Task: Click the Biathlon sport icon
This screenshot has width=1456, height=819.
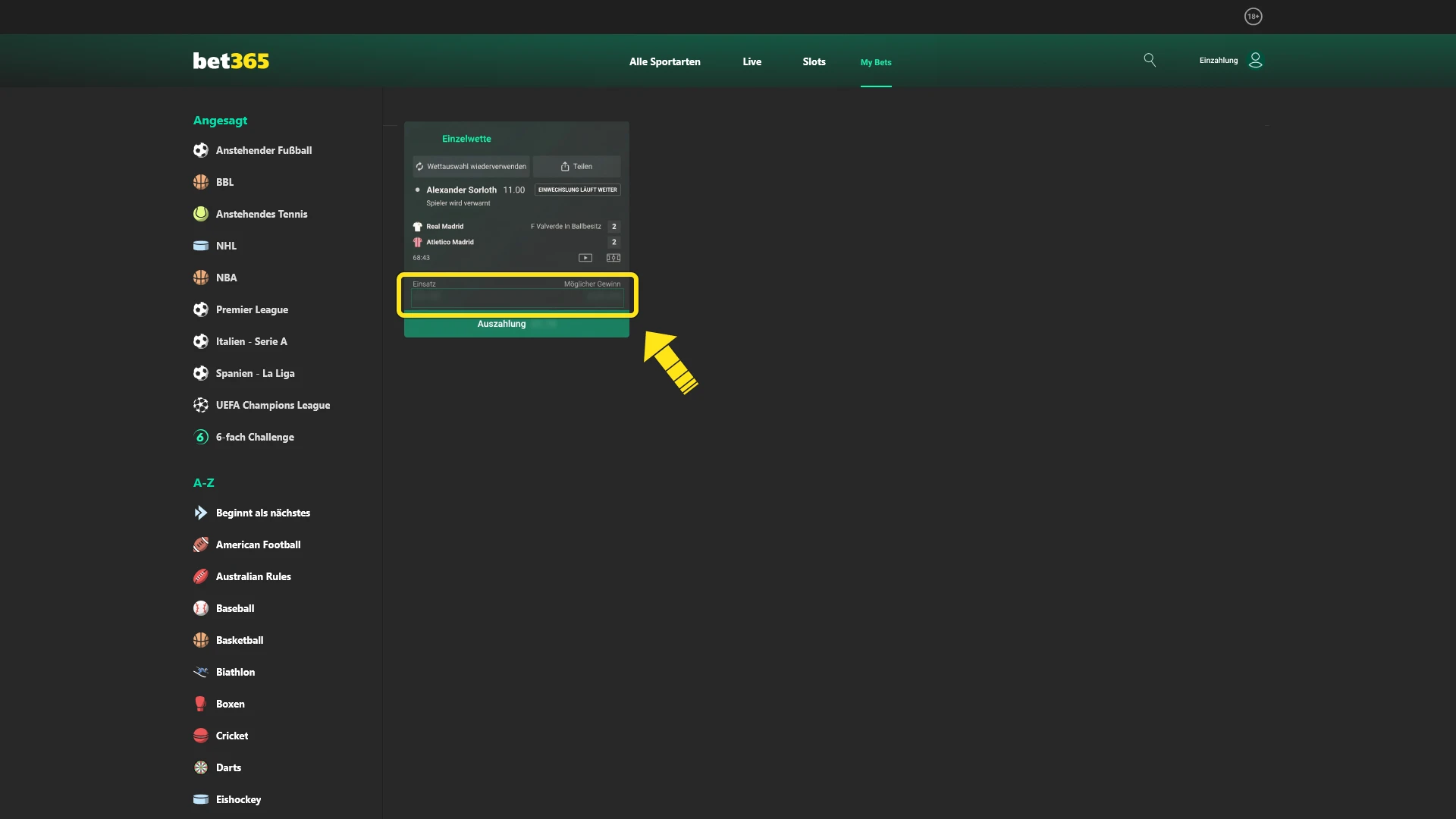Action: [200, 672]
